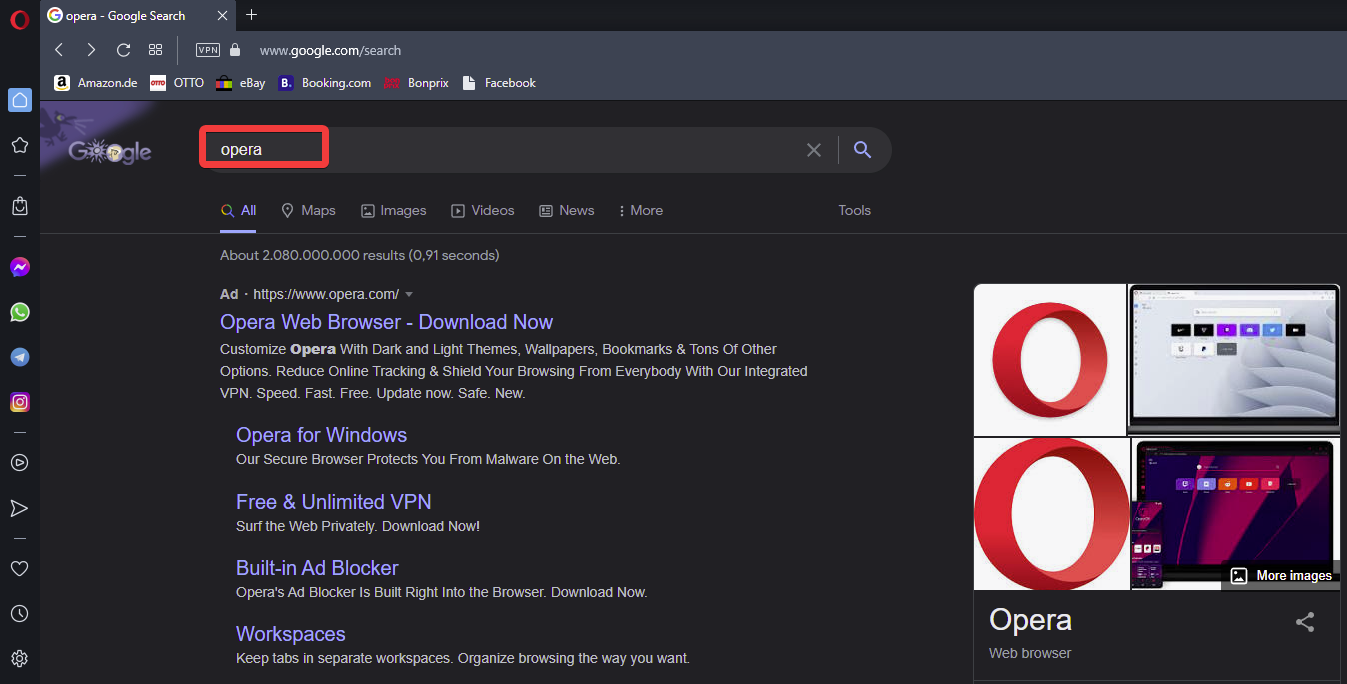1347x684 pixels.
Task: Open WhatsApp in the sidebar
Action: (19, 312)
